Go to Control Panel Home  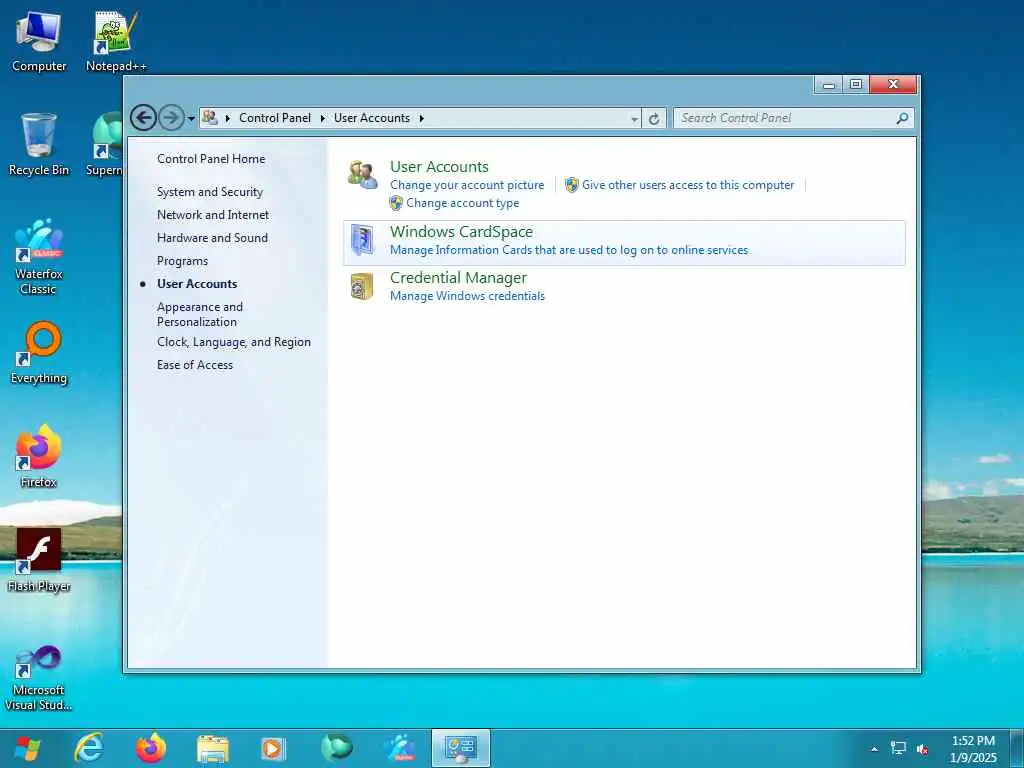[211, 159]
